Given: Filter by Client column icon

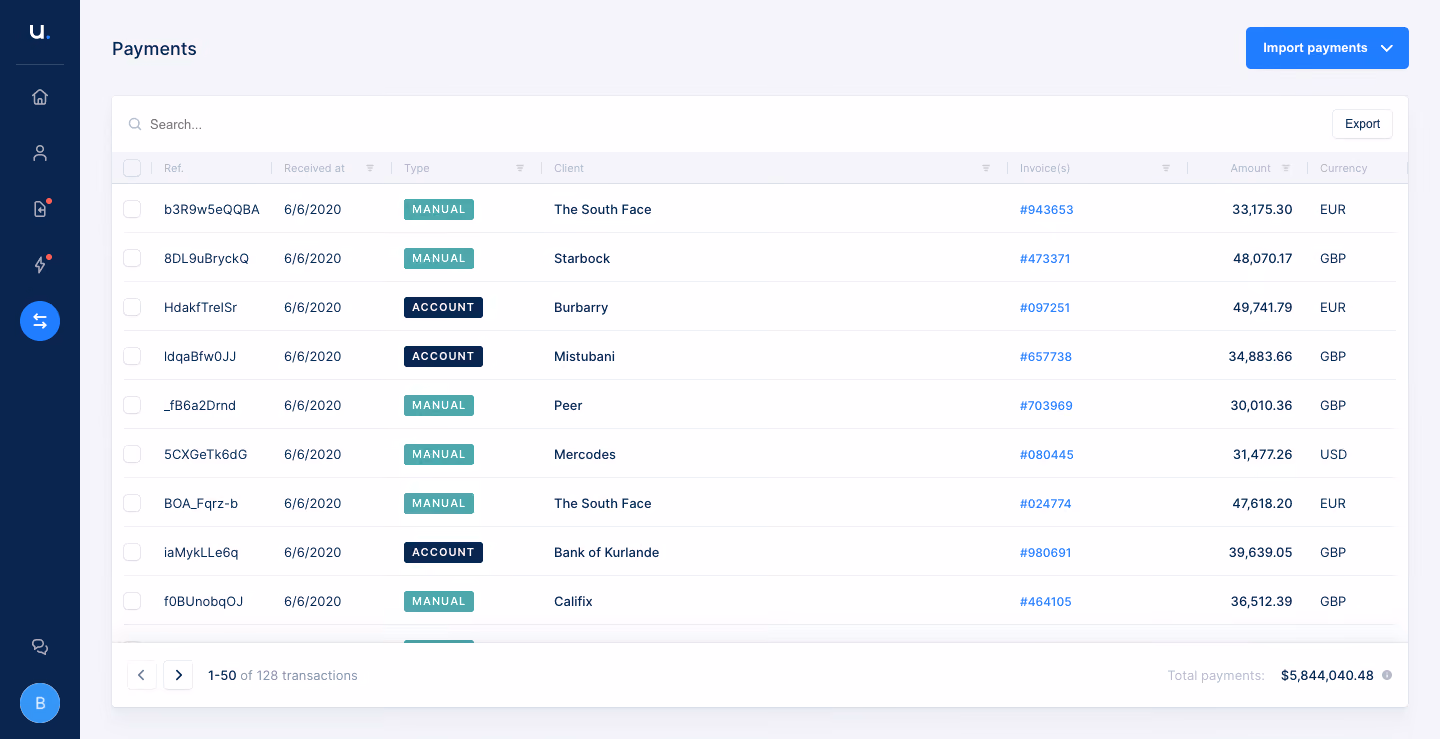Looking at the screenshot, I should tap(986, 168).
